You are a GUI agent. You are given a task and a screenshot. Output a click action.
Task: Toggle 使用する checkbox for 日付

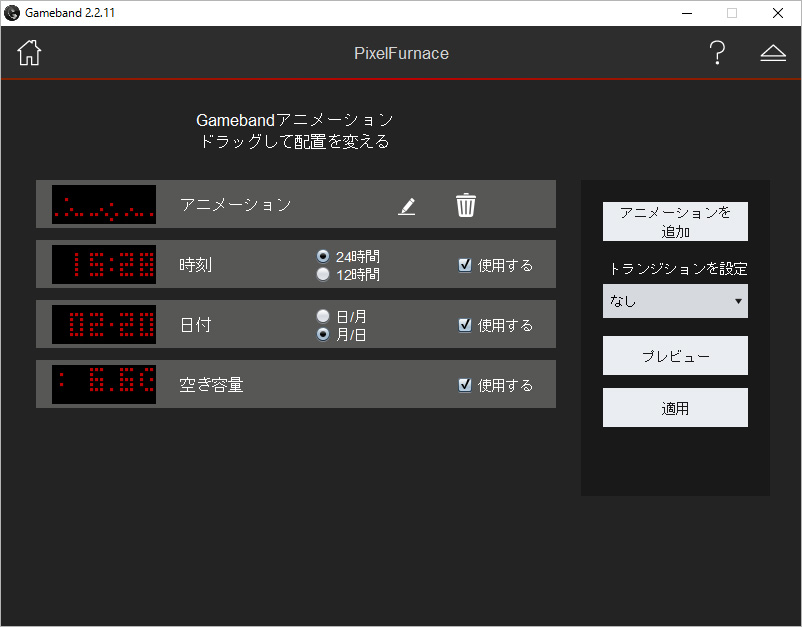pyautogui.click(x=464, y=325)
